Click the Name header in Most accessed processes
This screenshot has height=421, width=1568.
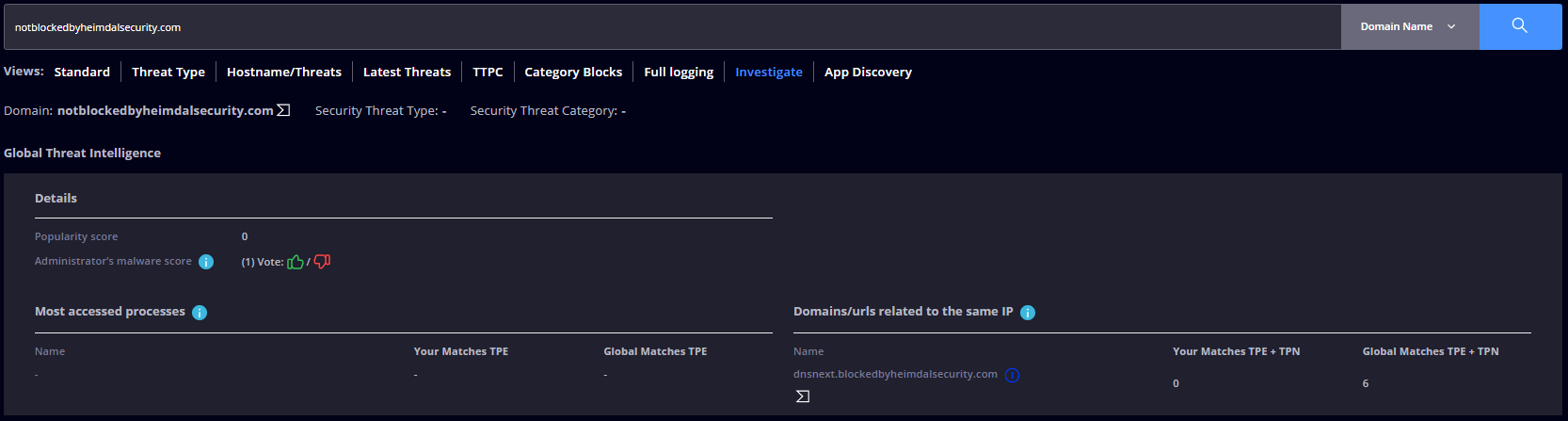50,351
